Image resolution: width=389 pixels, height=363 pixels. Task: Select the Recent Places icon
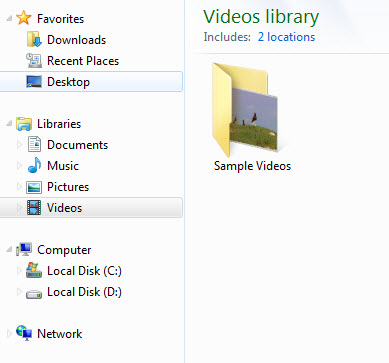pos(34,60)
